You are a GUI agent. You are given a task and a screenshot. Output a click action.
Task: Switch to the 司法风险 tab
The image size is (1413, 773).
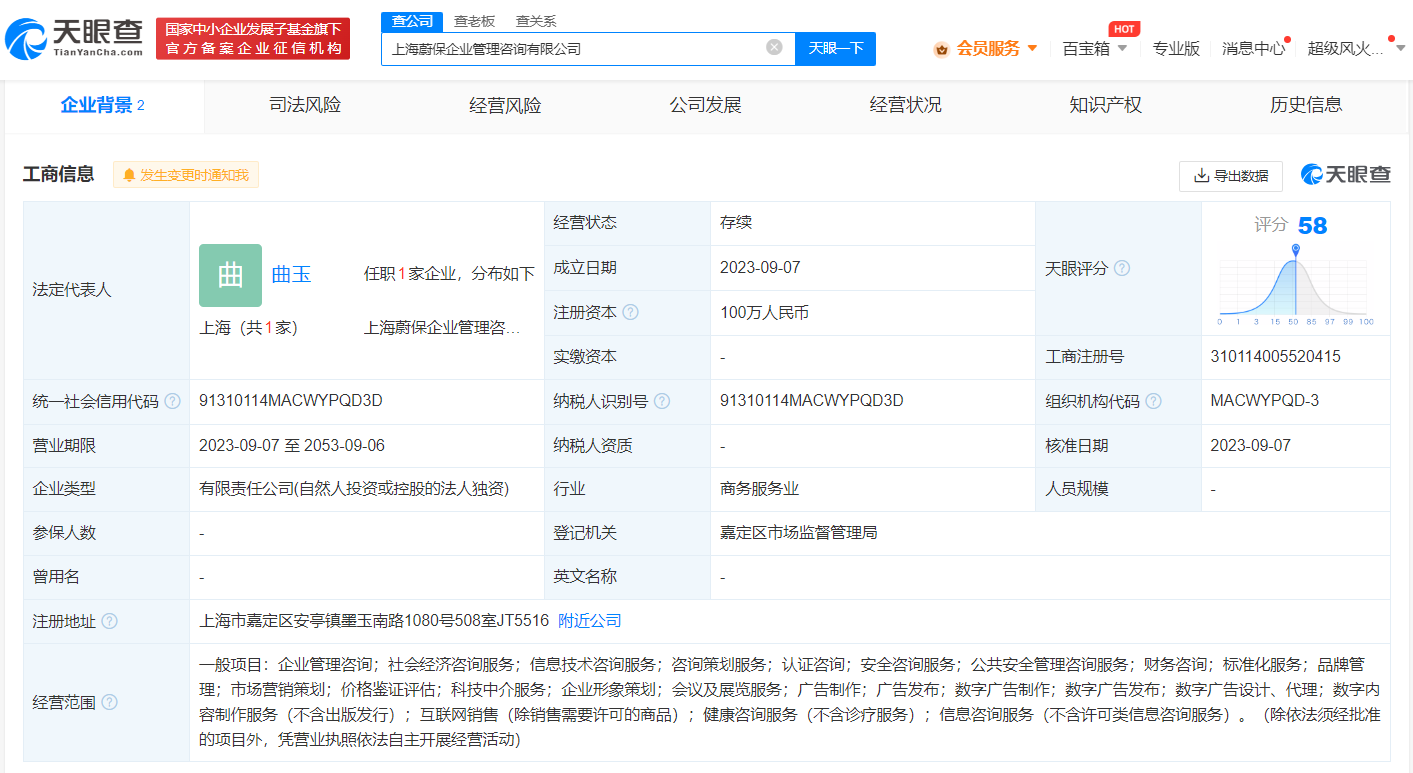(x=305, y=105)
